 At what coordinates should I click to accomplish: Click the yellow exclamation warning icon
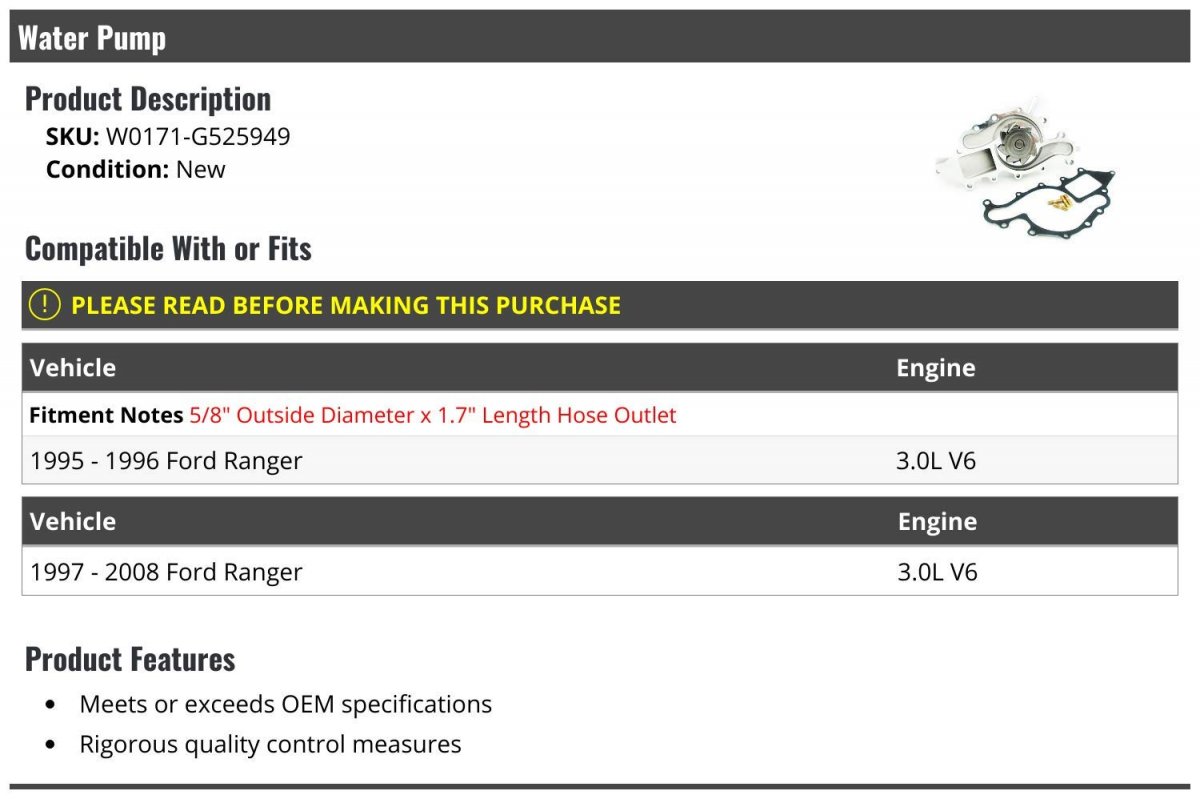point(45,305)
